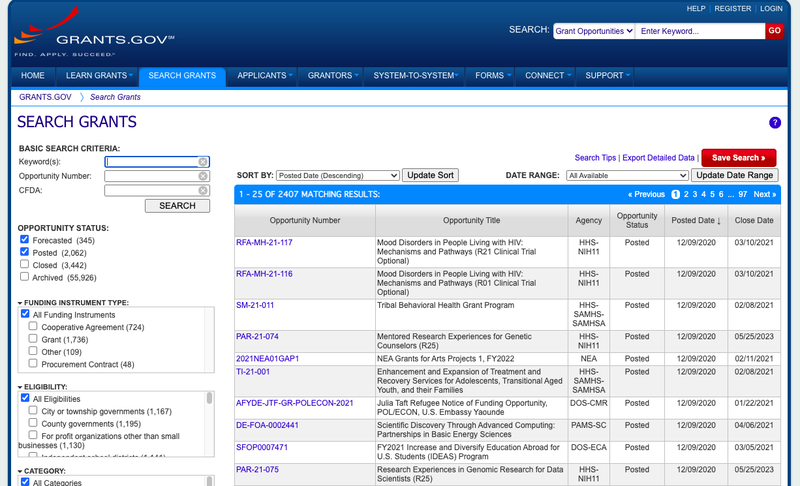Open the Learn Grants menu

tap(97, 75)
